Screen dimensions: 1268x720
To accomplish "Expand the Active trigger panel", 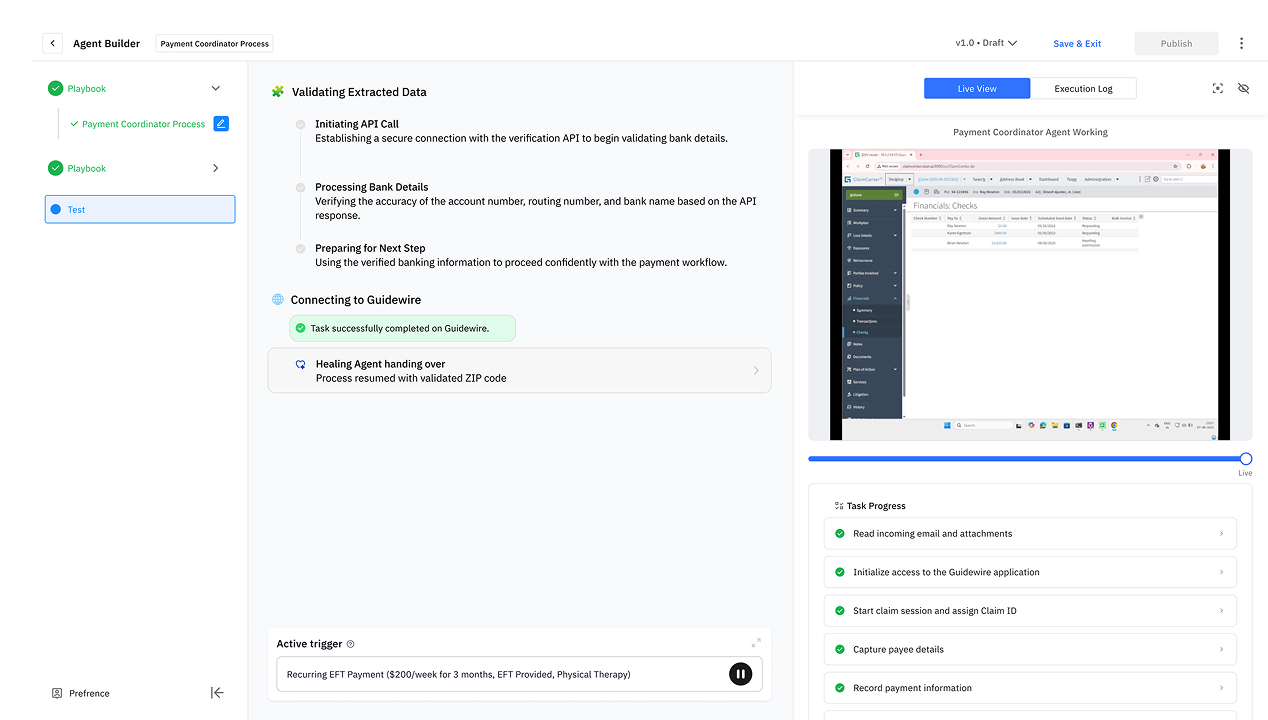I will (756, 643).
